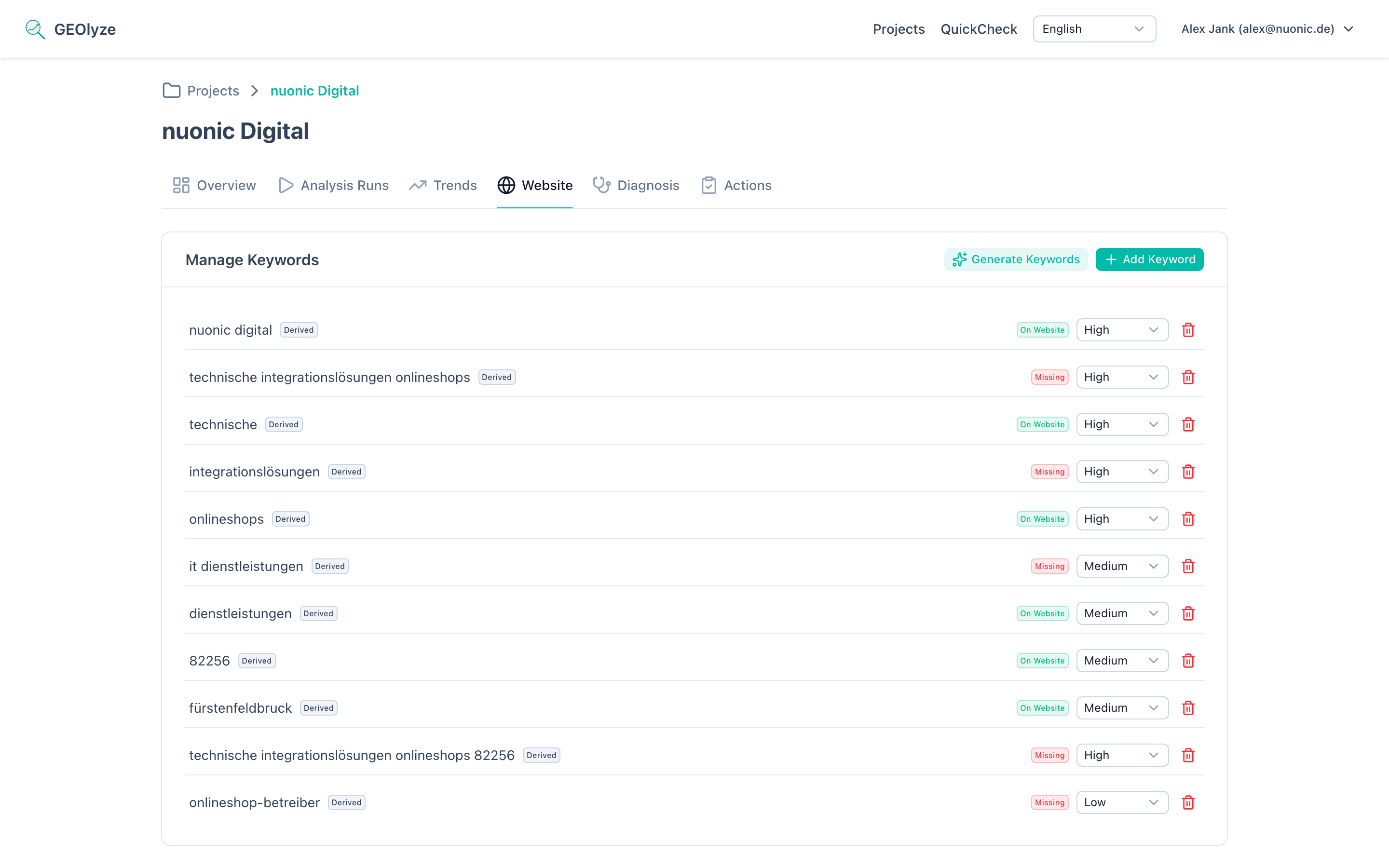The height and width of the screenshot is (868, 1389).
Task: Open the English language dropdown
Action: pyautogui.click(x=1094, y=29)
